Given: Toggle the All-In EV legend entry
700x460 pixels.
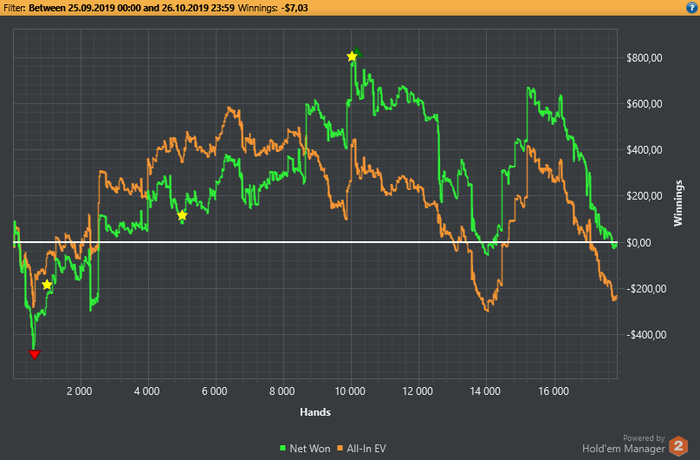Looking at the screenshot, I should (x=362, y=448).
